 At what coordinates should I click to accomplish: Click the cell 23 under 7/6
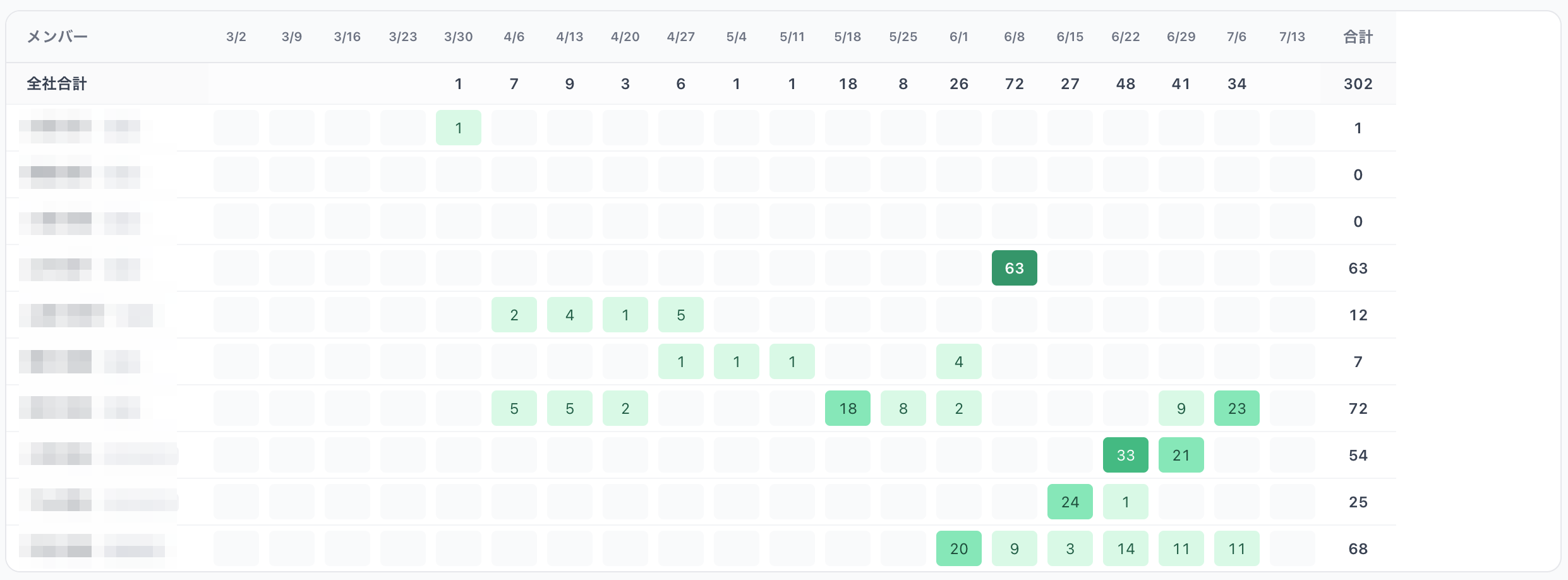click(x=1237, y=408)
